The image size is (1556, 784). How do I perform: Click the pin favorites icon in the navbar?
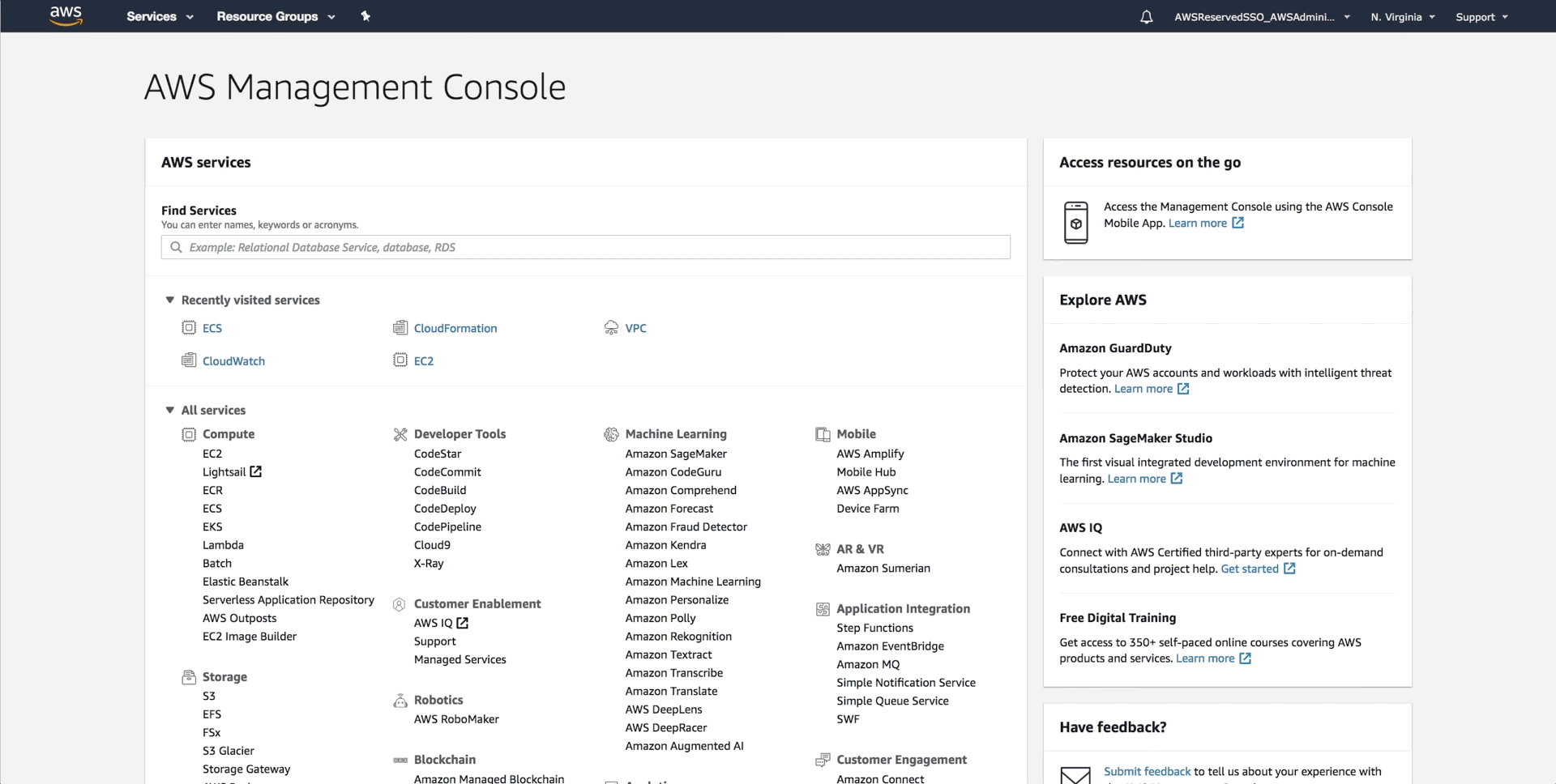click(x=366, y=16)
